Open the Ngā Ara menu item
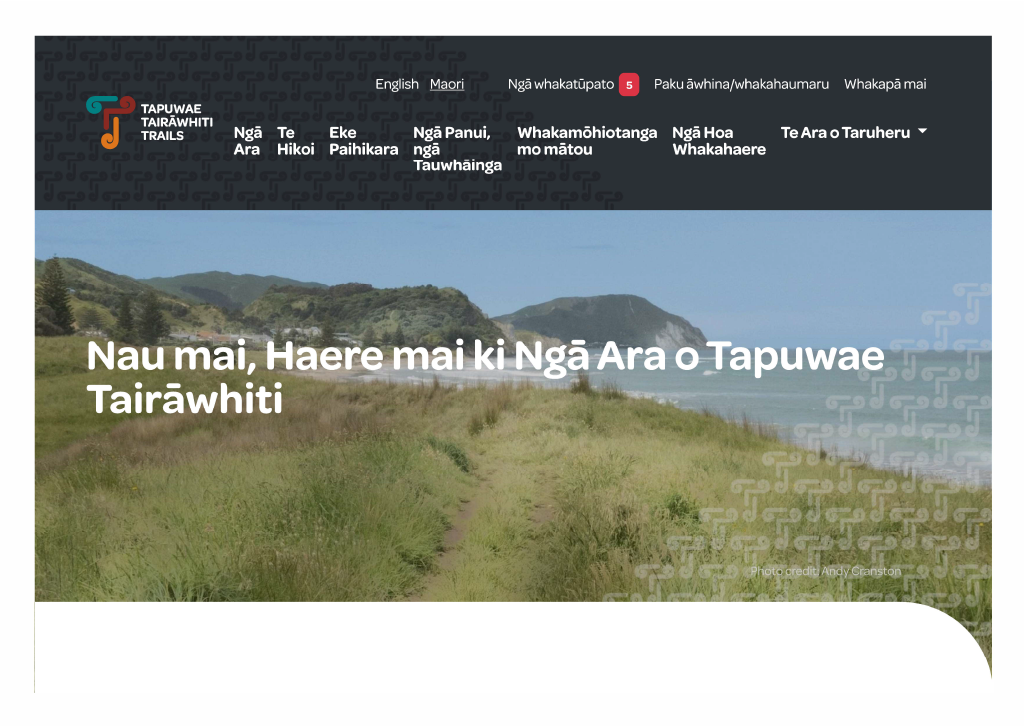1024x726 pixels. coord(247,141)
